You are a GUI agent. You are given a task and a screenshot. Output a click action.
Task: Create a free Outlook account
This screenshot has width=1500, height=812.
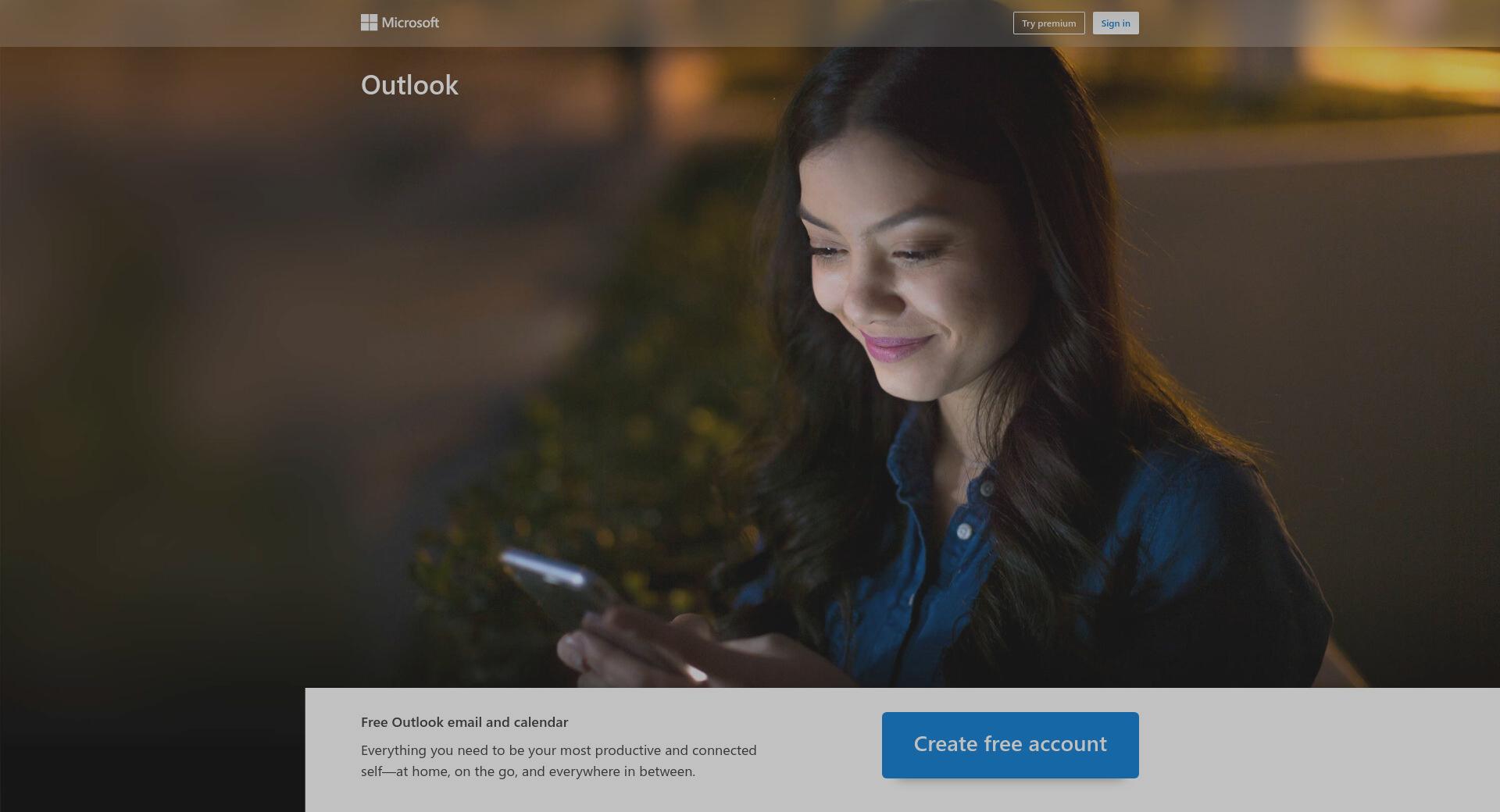pos(1010,745)
